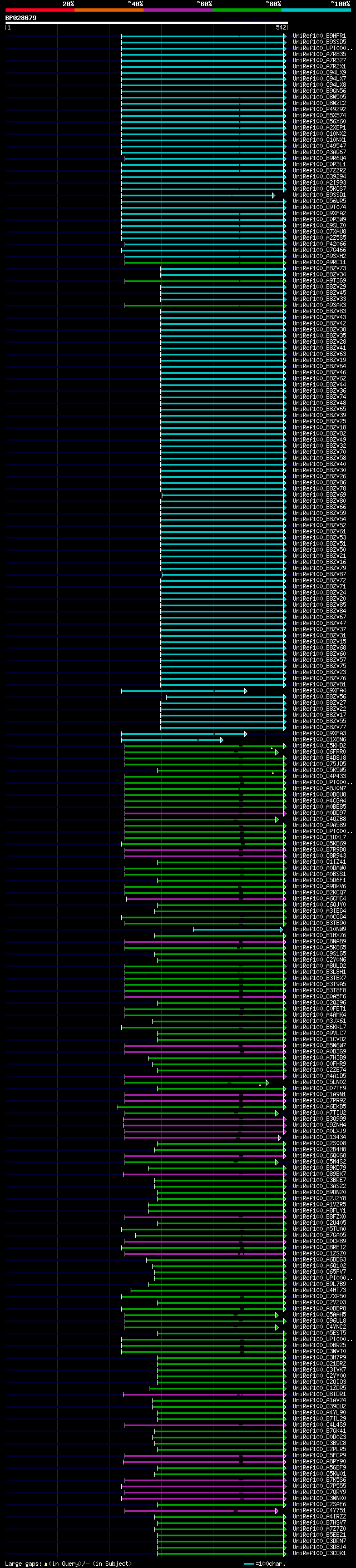
Task: Select the UniRef100_Q9SLZ0 label
Action: pyautogui.click(x=319, y=225)
